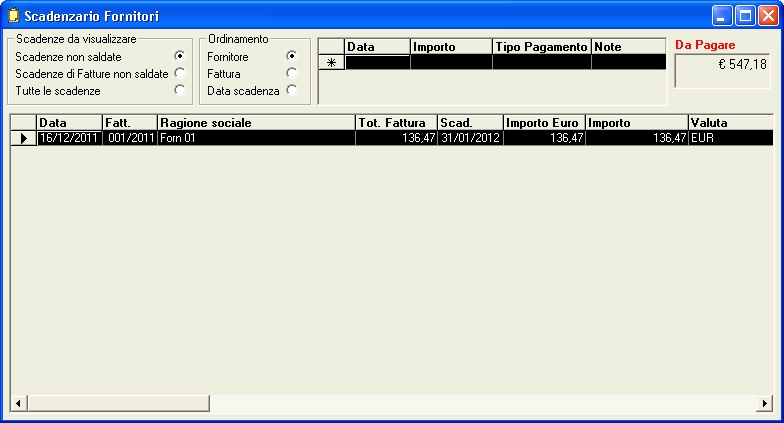Click the left arrow of horizontal scrollbar
The width and height of the screenshot is (784, 423).
point(18,403)
